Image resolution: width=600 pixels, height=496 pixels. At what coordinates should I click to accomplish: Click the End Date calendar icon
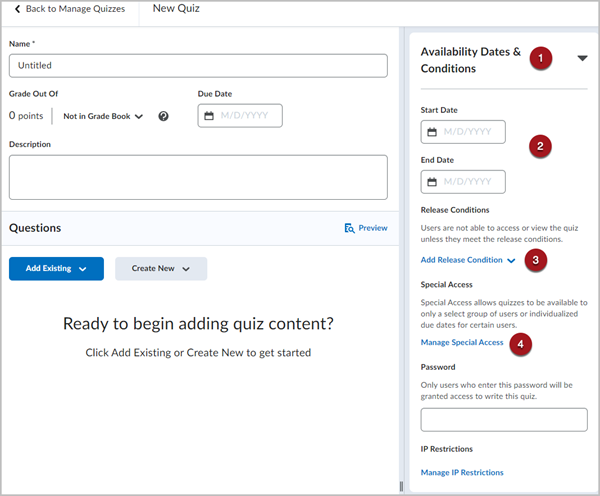[x=432, y=182]
